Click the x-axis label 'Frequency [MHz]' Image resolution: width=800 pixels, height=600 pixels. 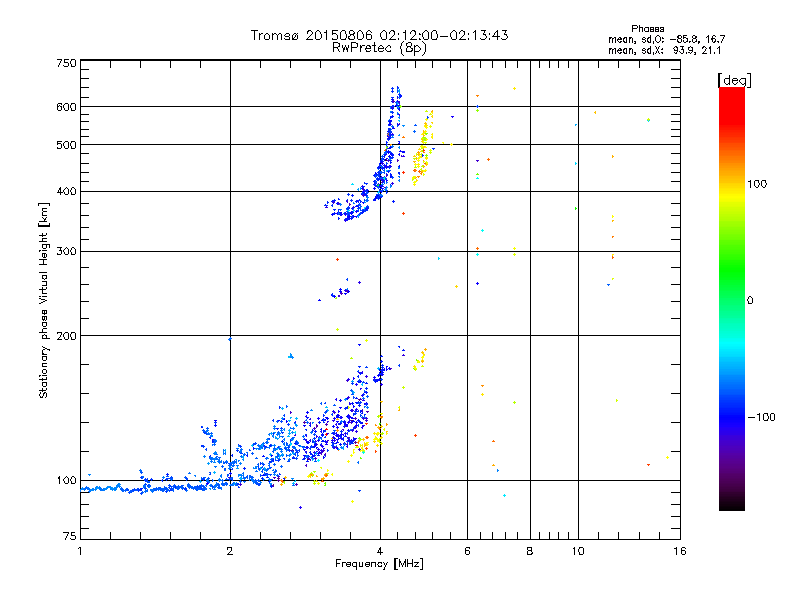[379, 564]
